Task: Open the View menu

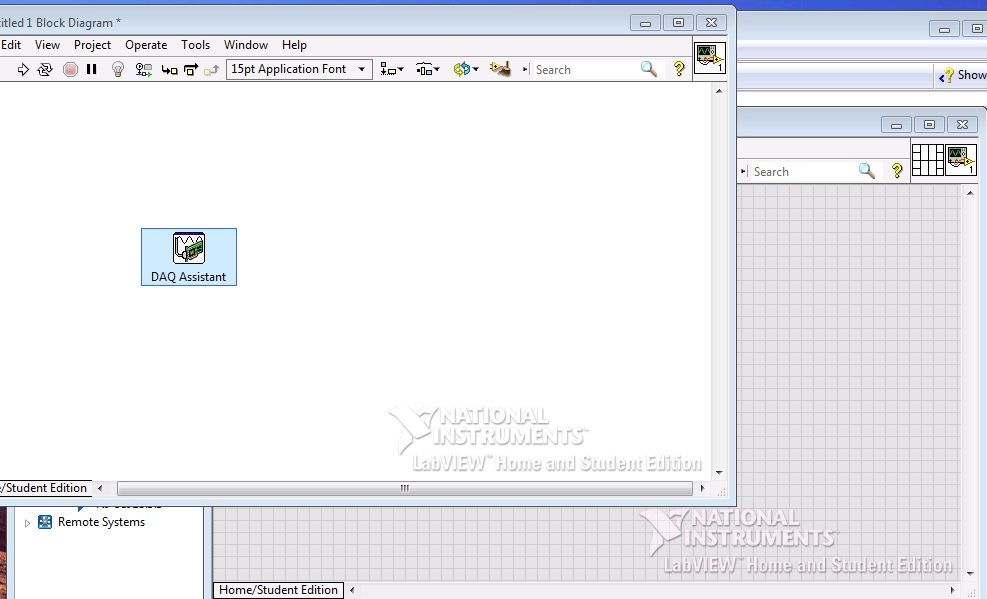Action: point(47,45)
